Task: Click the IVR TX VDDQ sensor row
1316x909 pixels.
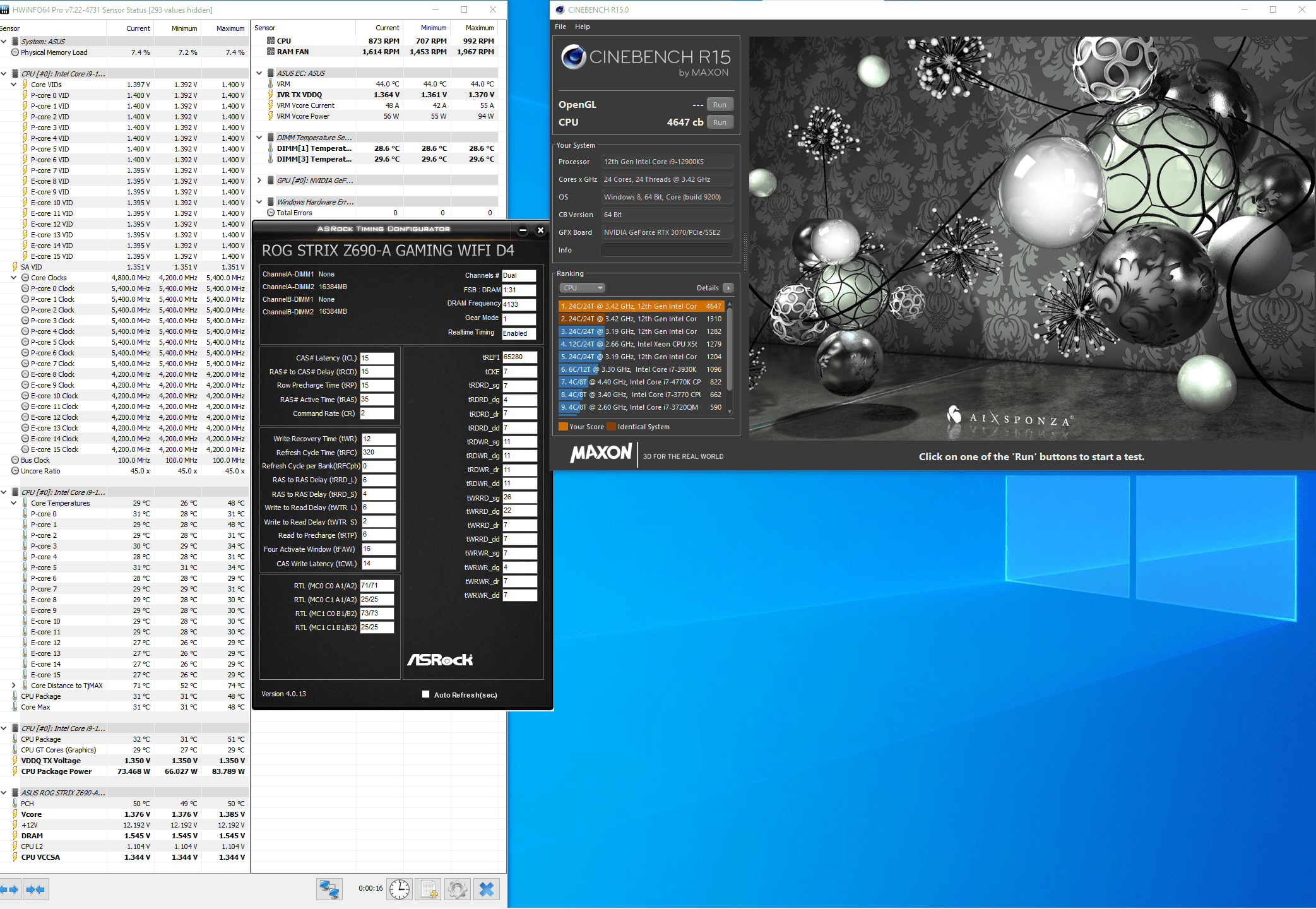Action: coord(375,95)
